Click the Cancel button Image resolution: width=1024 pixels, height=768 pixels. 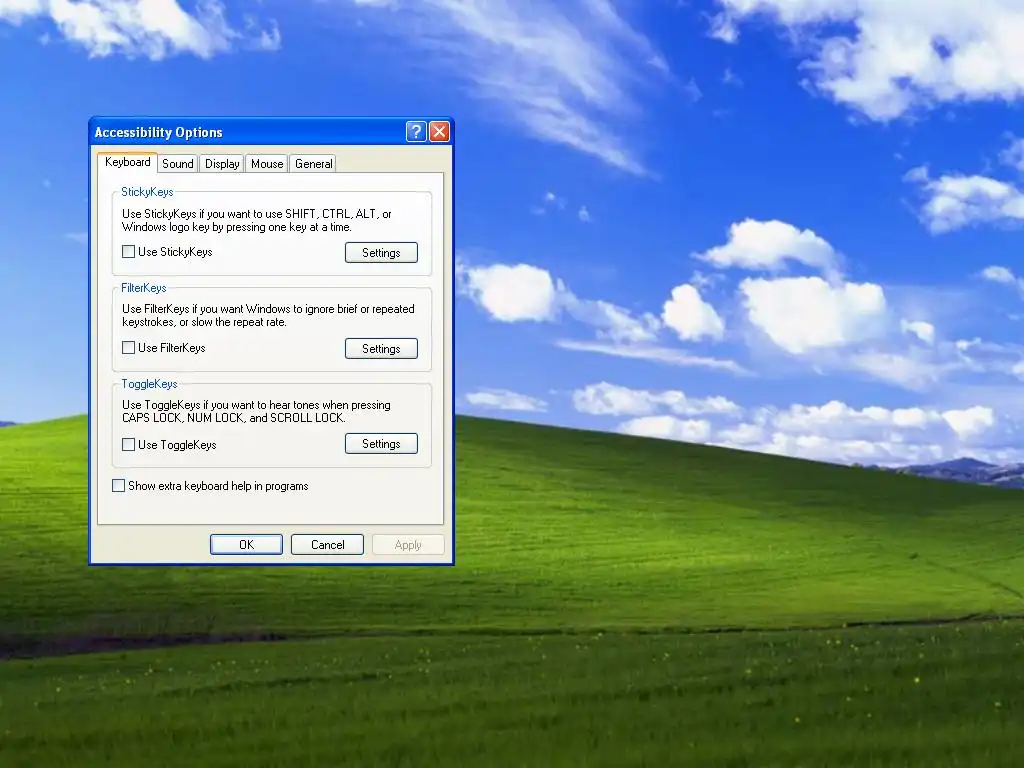(x=327, y=545)
